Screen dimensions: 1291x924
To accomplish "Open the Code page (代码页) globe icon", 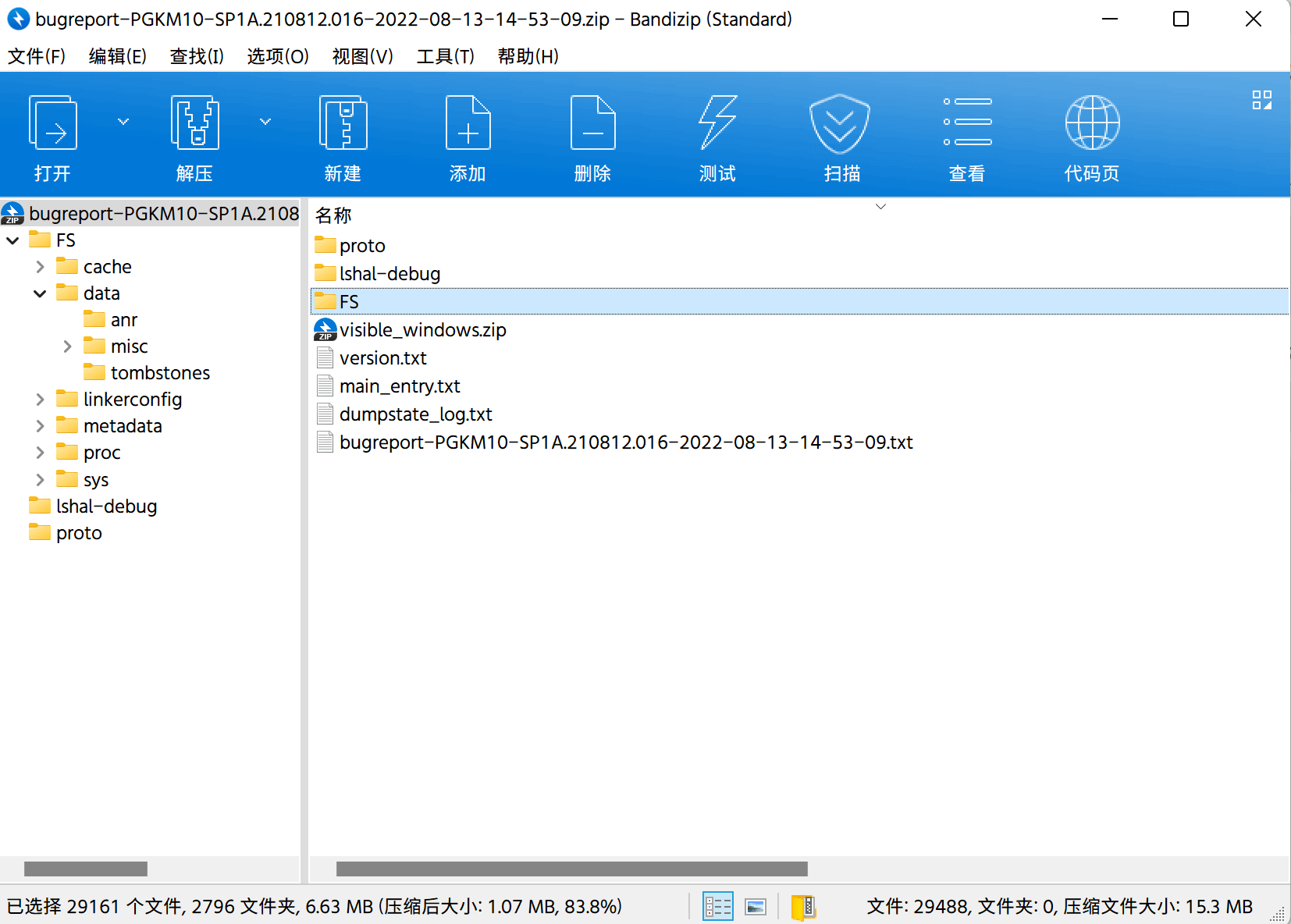I will tap(1092, 123).
